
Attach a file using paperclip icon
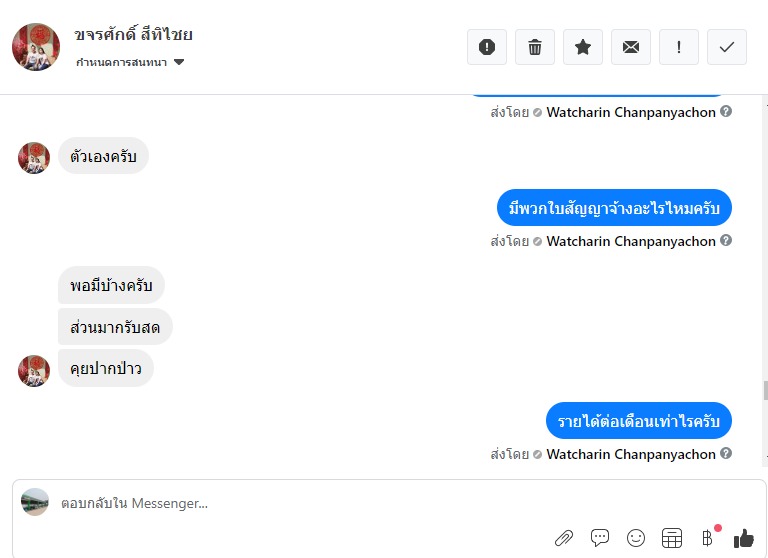coord(564,538)
